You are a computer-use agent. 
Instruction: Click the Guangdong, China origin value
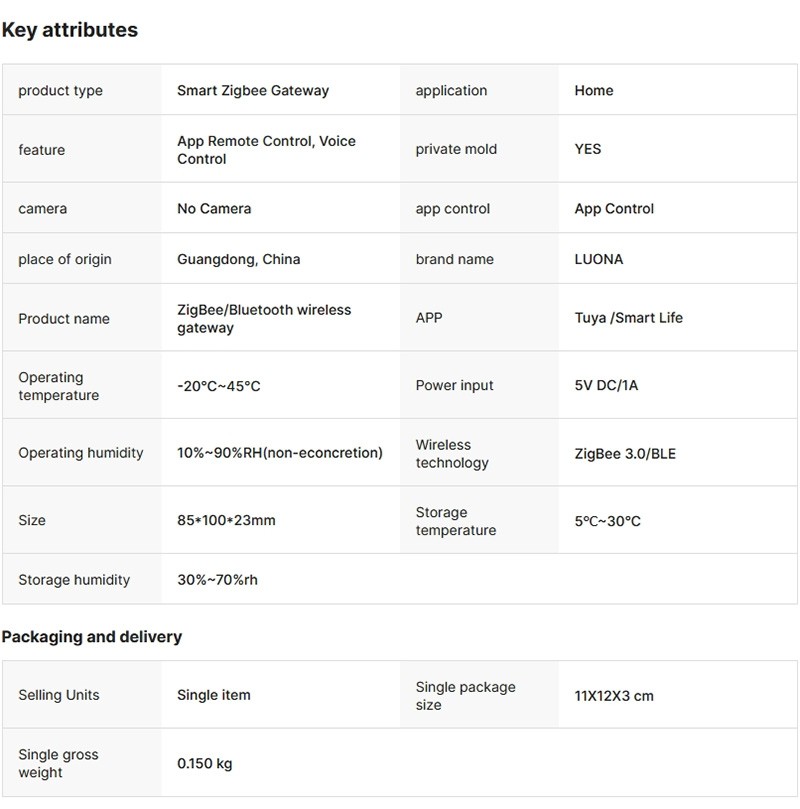[x=238, y=259]
